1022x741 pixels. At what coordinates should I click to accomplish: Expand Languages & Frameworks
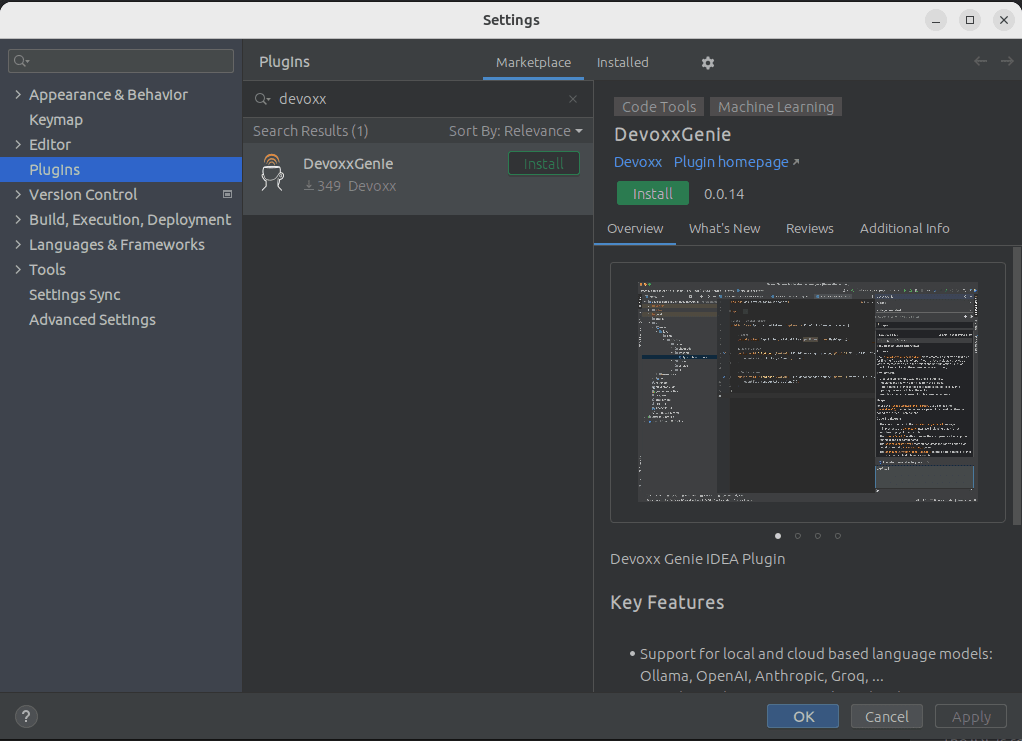tap(18, 244)
